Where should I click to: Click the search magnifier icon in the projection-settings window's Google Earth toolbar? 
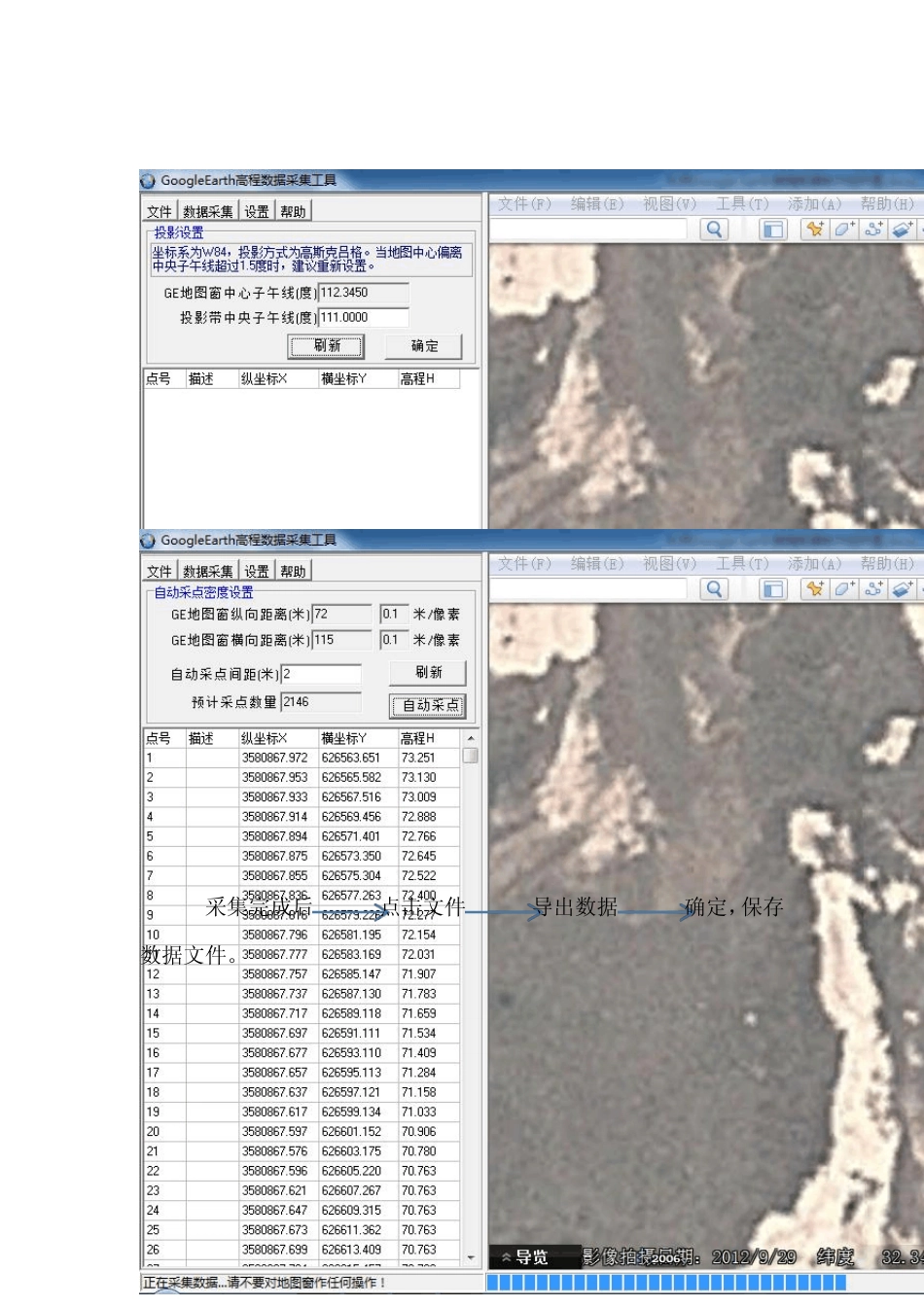point(714,230)
